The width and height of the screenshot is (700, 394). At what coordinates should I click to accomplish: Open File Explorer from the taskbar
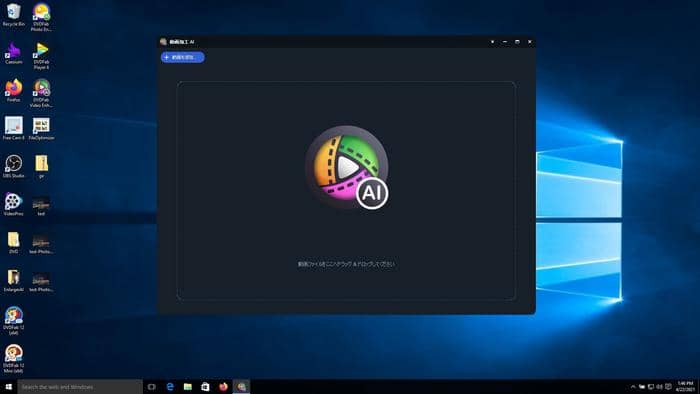188,386
